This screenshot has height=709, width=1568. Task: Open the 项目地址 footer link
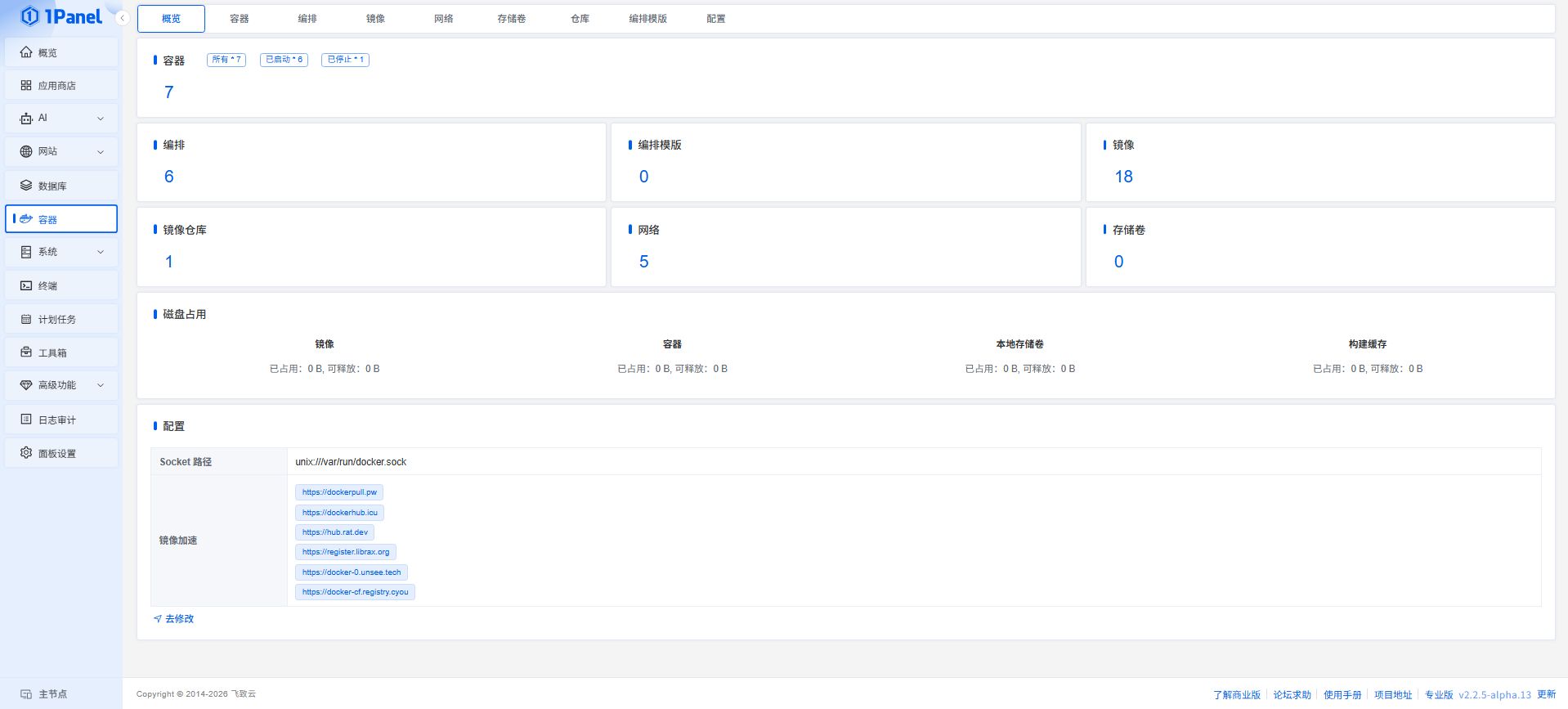click(1393, 695)
